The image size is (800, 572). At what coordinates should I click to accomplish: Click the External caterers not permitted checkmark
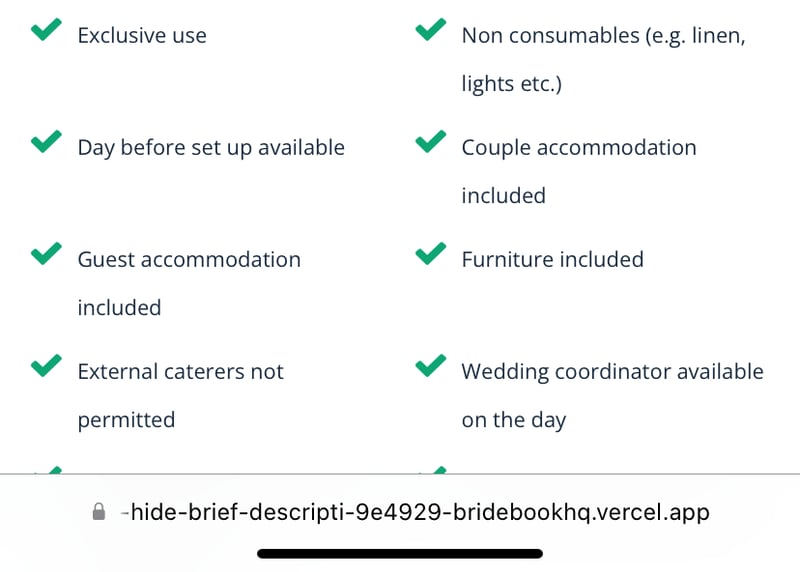pos(46,367)
